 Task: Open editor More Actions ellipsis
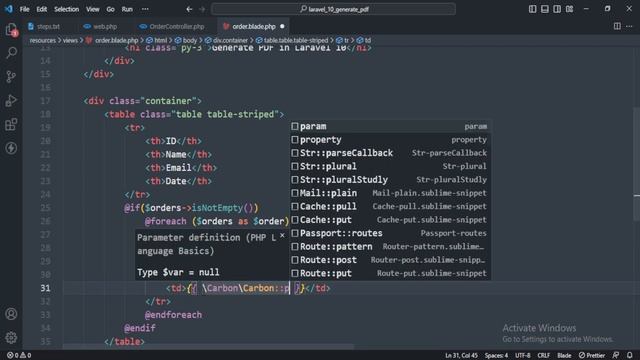pyautogui.click(x=629, y=26)
